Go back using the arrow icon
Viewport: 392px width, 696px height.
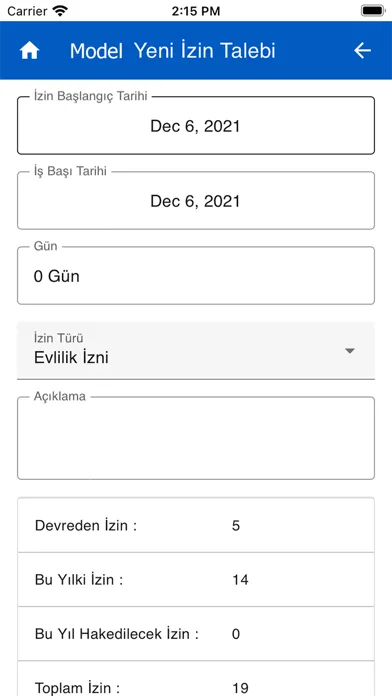tap(362, 51)
